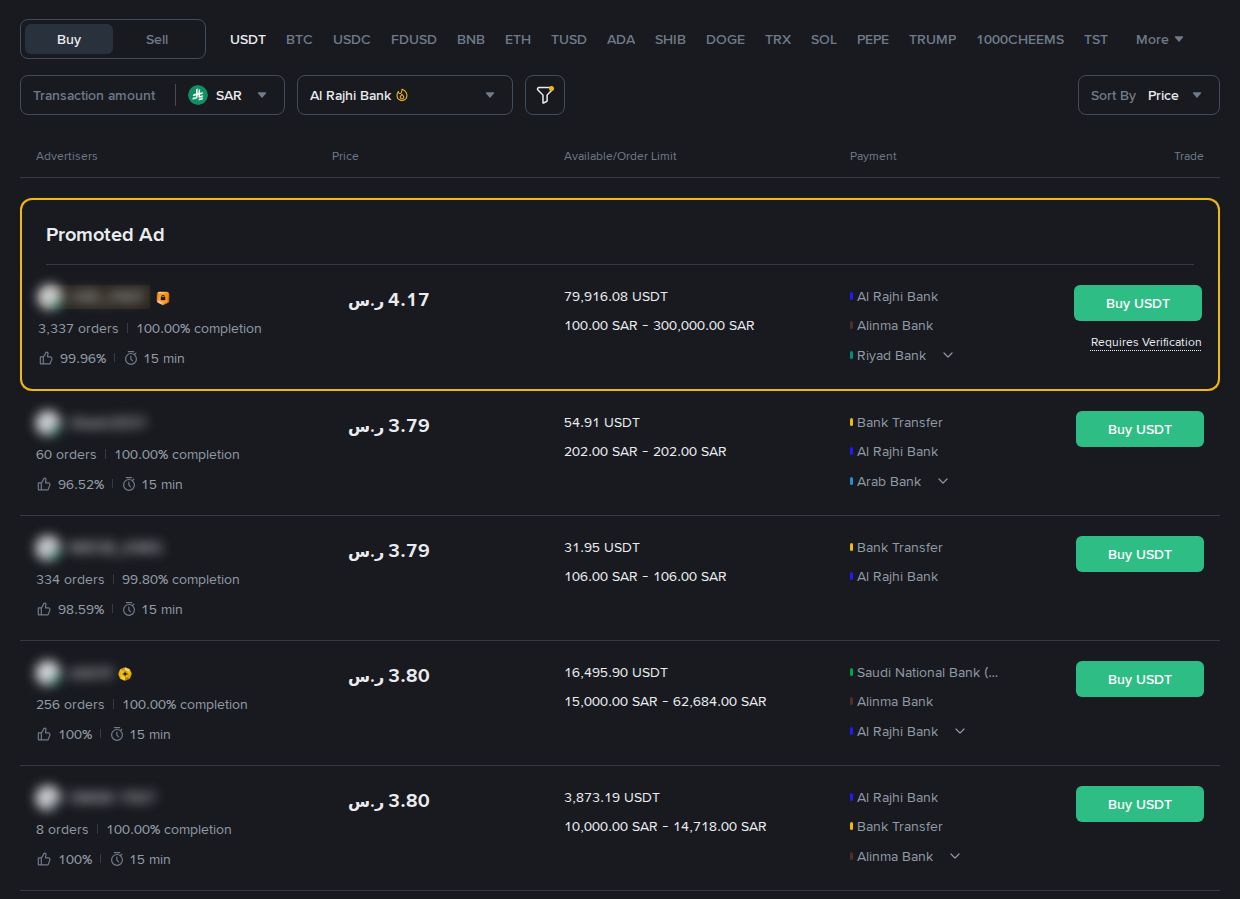
Task: Select the USDC coin tab
Action: click(352, 39)
